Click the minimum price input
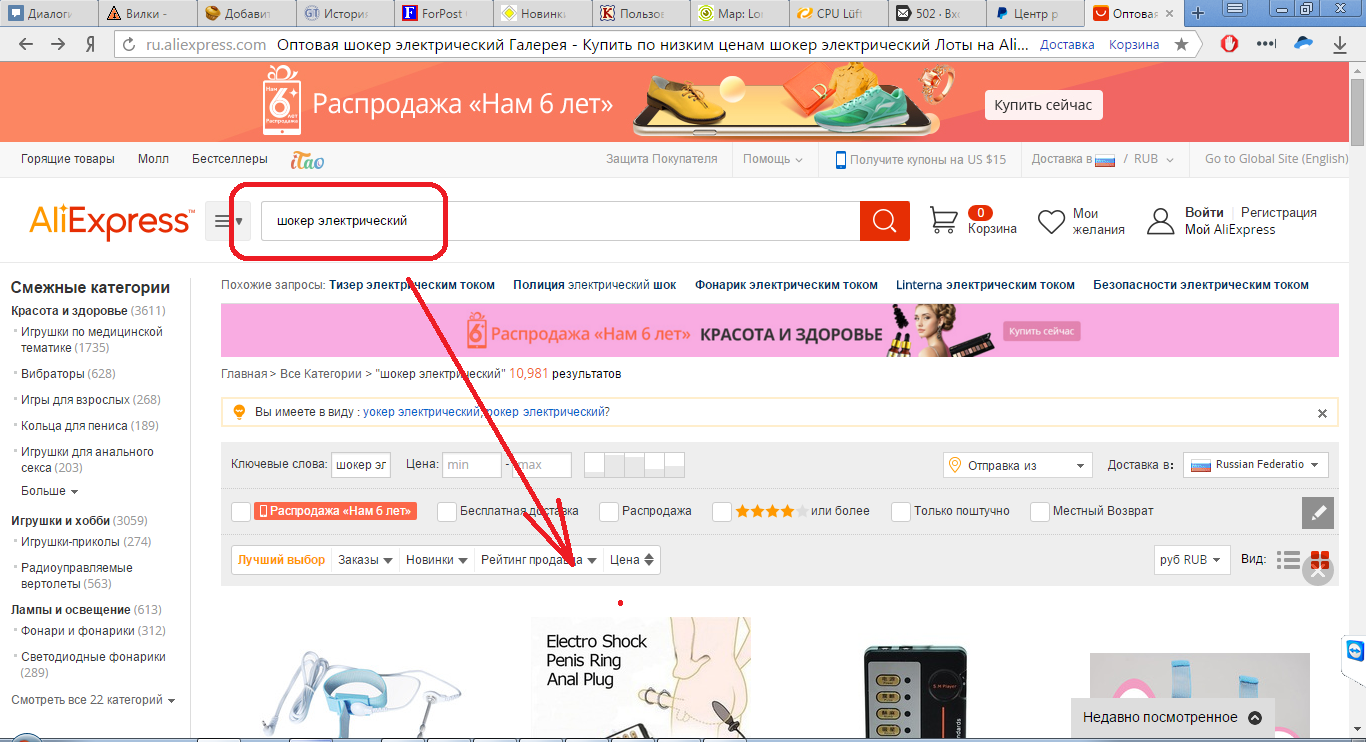1366x742 pixels. (472, 465)
